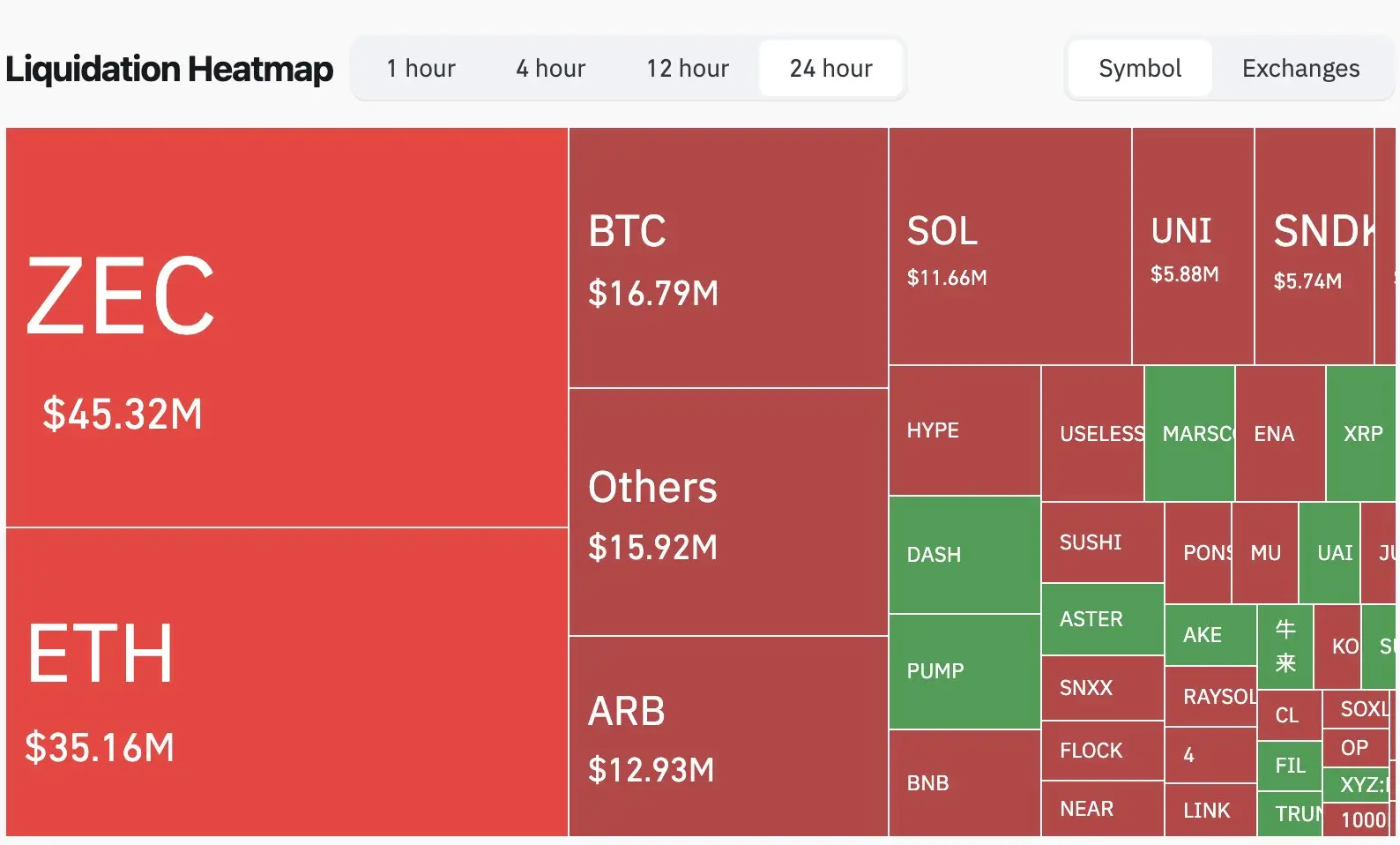Open the UNI $5.88M tile
1400x845 pixels.
click(1193, 246)
